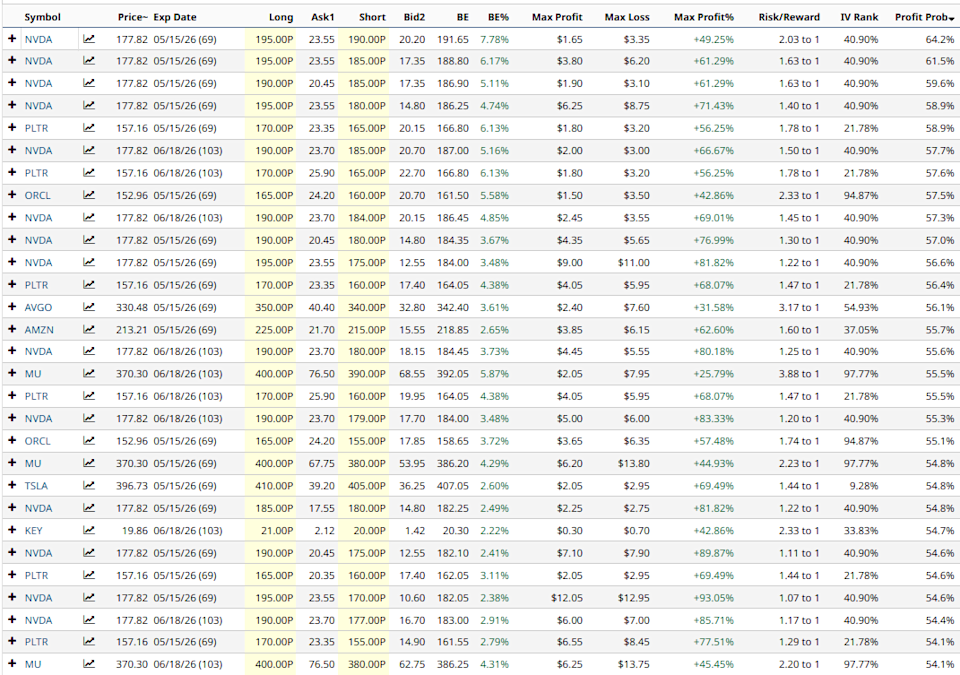Click chart icon of MU row with 390.00P short

(89, 374)
